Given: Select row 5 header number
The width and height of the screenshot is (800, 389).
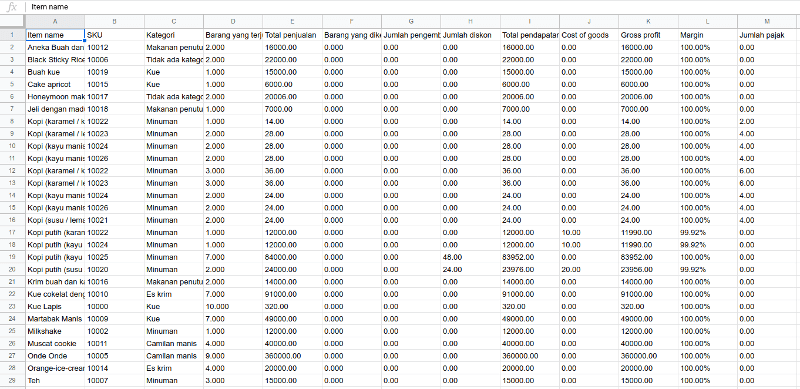Looking at the screenshot, I should point(12,84).
